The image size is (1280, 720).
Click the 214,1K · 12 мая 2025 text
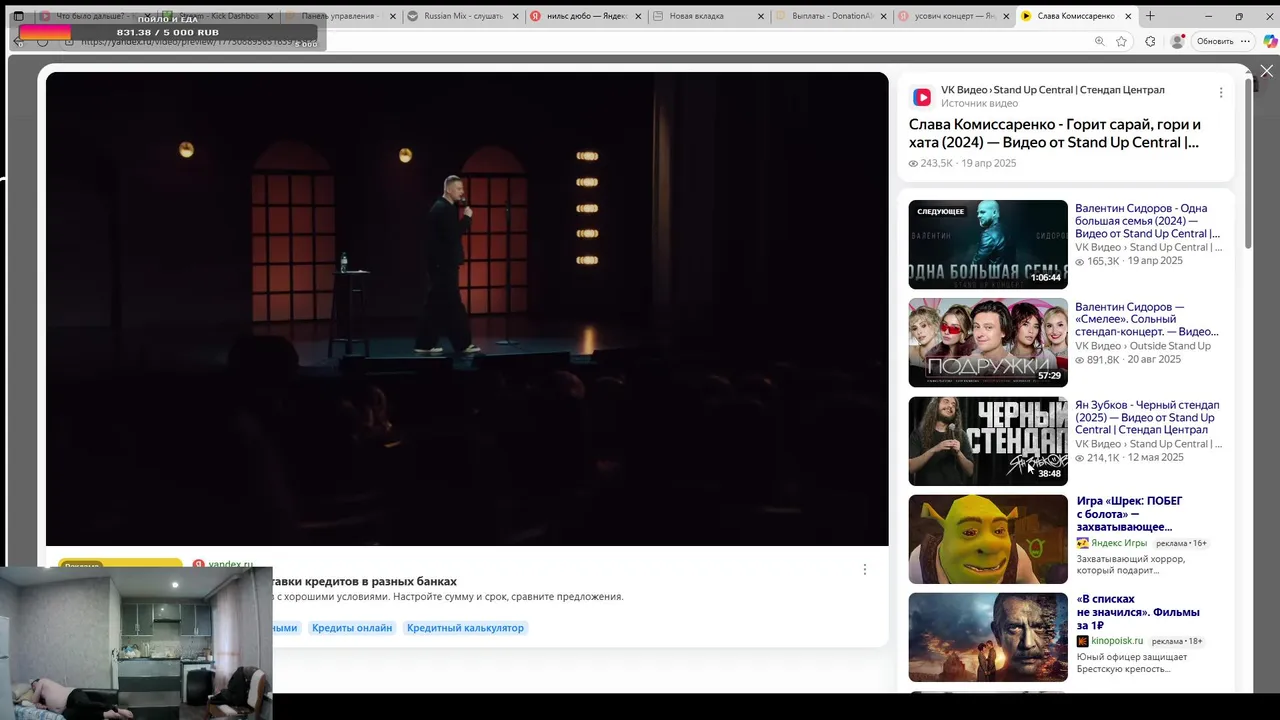pyautogui.click(x=1135, y=458)
